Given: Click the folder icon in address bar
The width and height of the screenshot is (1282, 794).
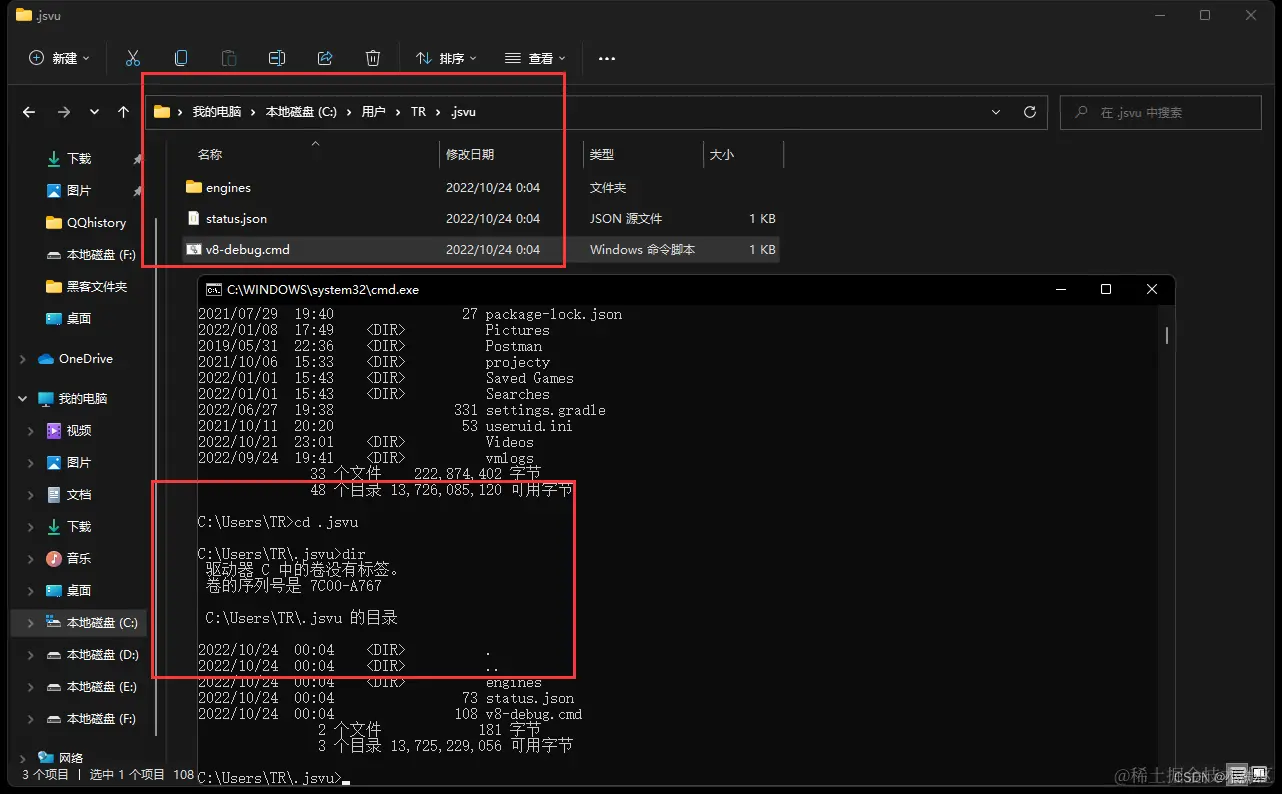Looking at the screenshot, I should (x=162, y=112).
